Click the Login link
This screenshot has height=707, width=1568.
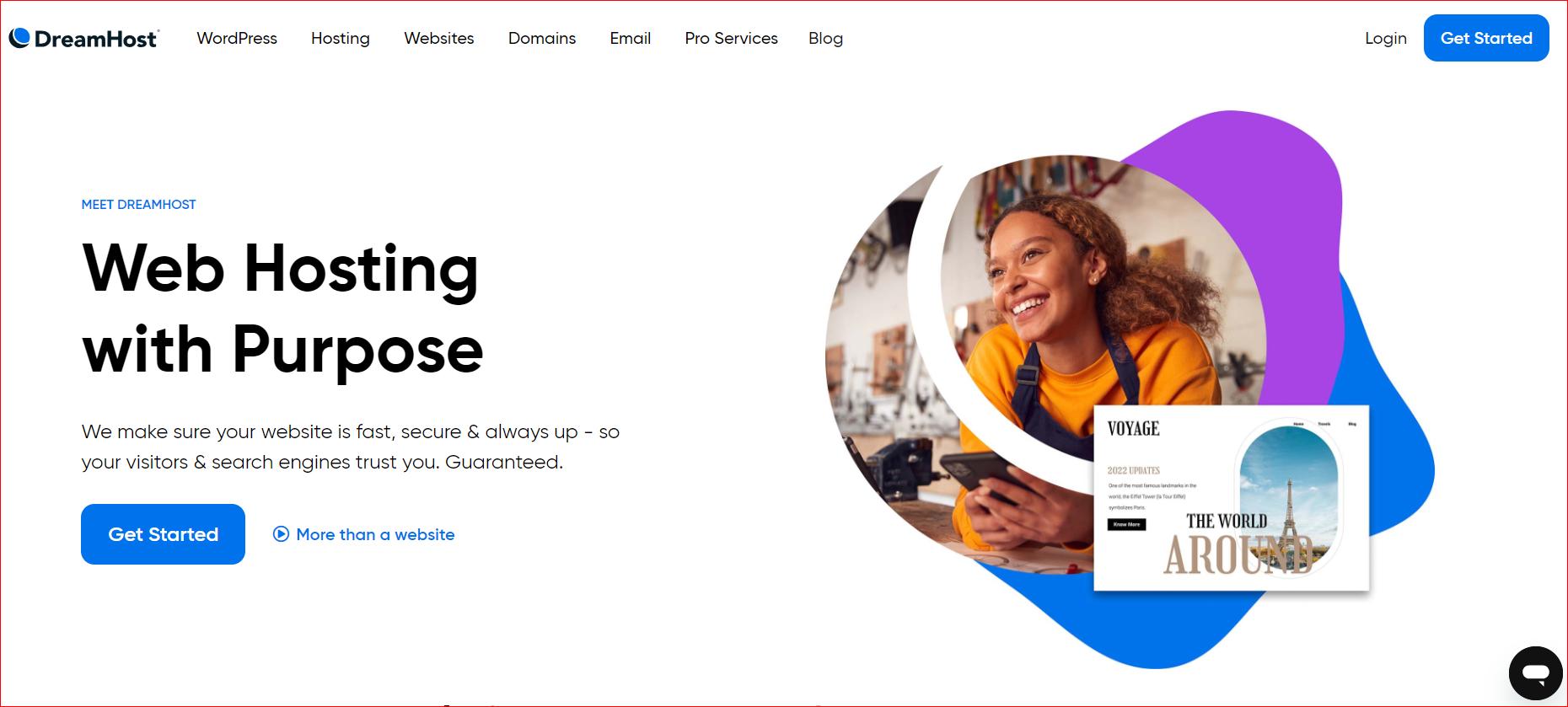1386,38
